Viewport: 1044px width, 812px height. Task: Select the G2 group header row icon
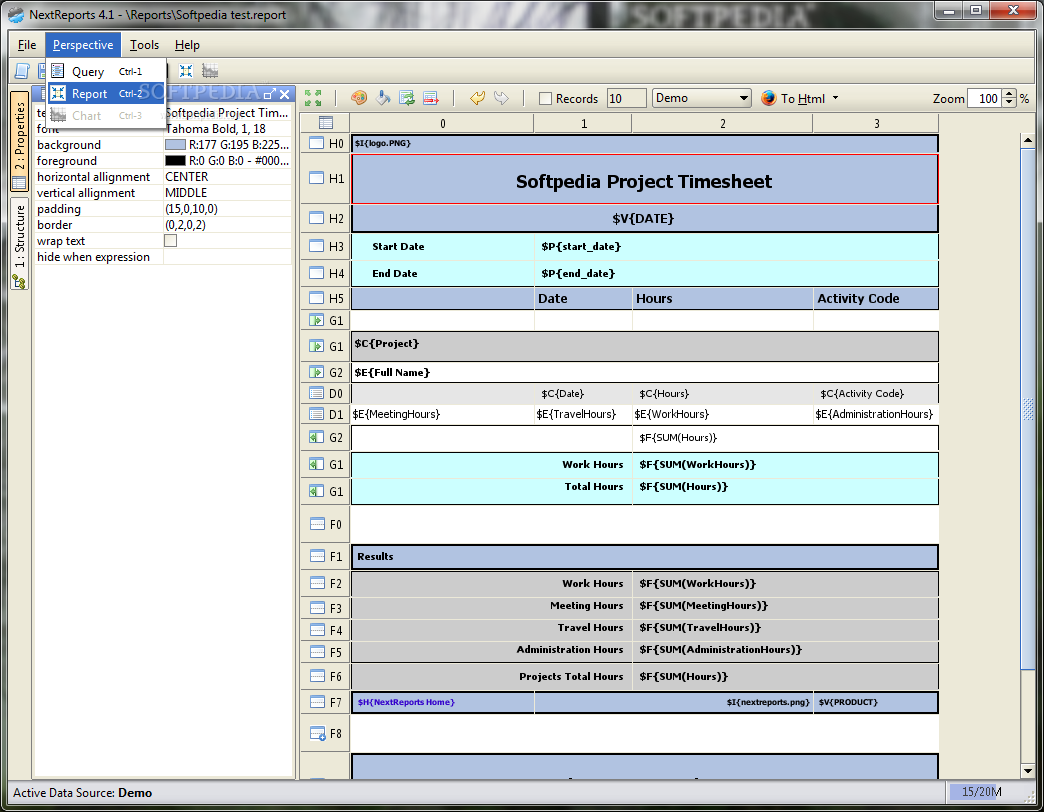(x=316, y=372)
